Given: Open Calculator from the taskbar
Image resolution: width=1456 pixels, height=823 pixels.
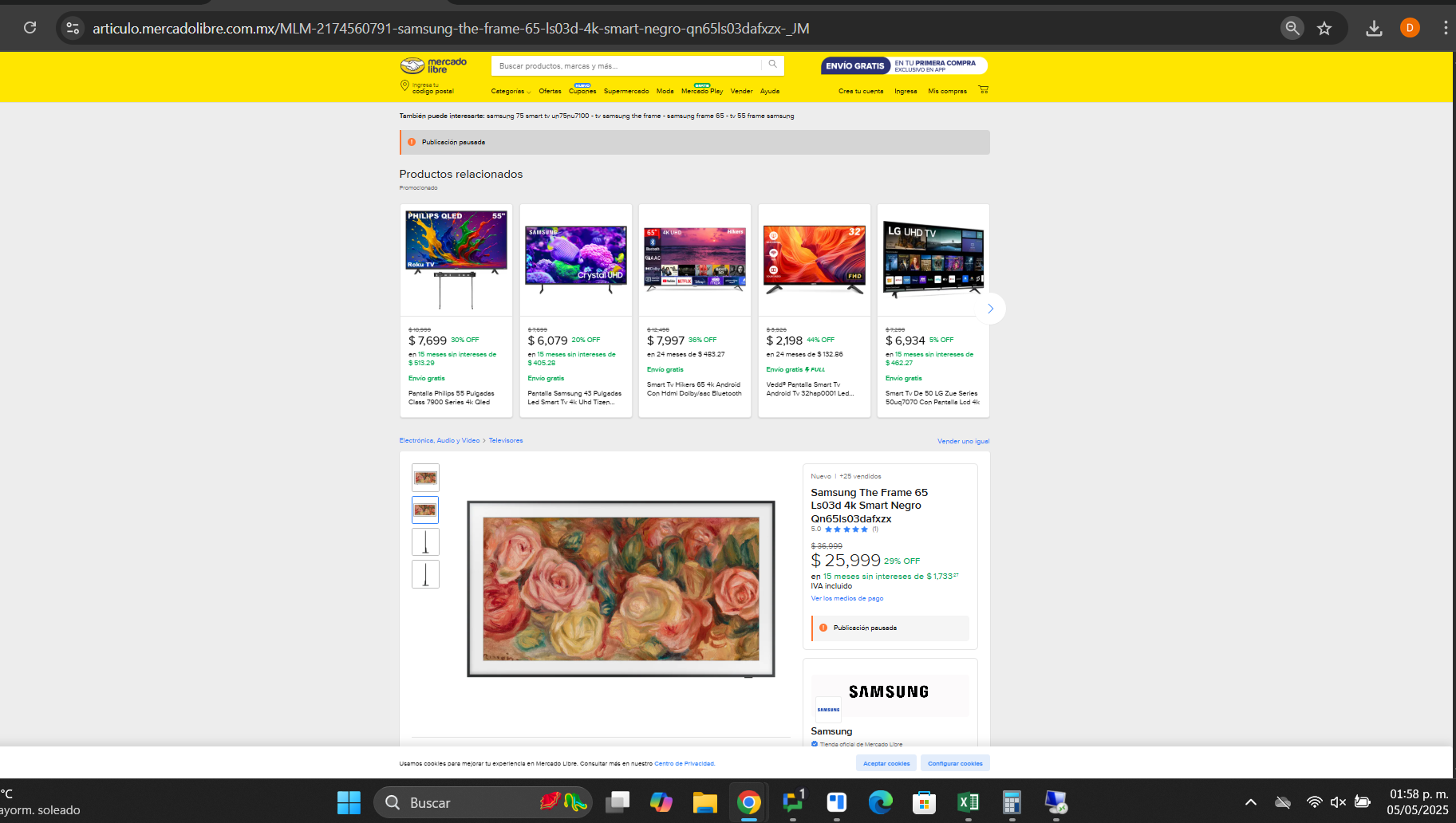Looking at the screenshot, I should (1012, 802).
